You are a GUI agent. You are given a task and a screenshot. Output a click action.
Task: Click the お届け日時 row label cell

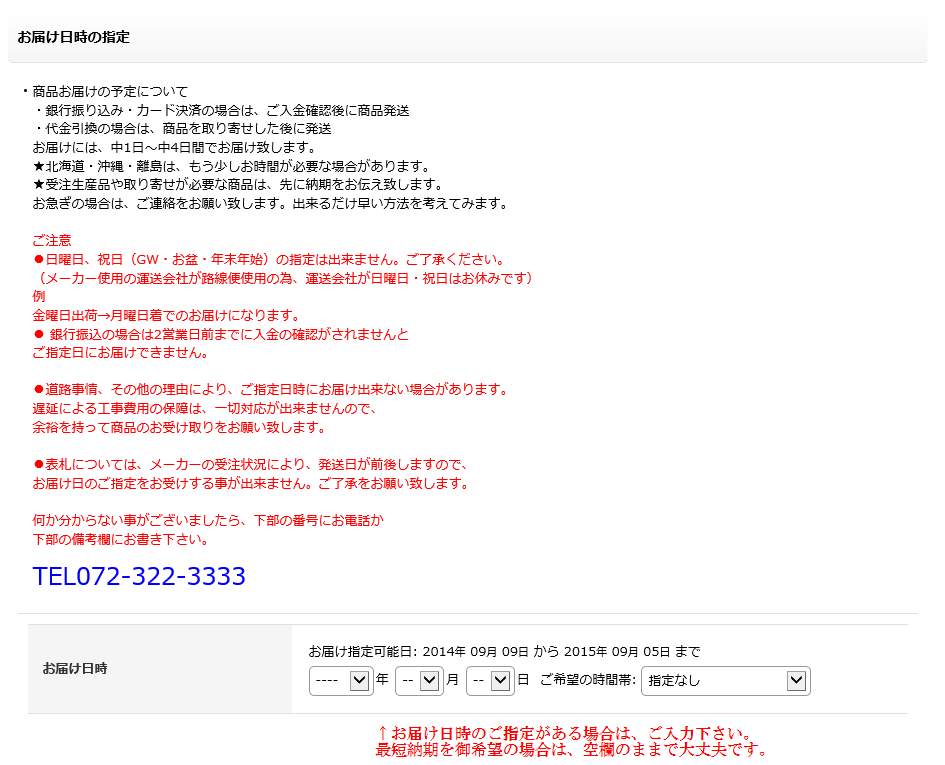[x=75, y=668]
